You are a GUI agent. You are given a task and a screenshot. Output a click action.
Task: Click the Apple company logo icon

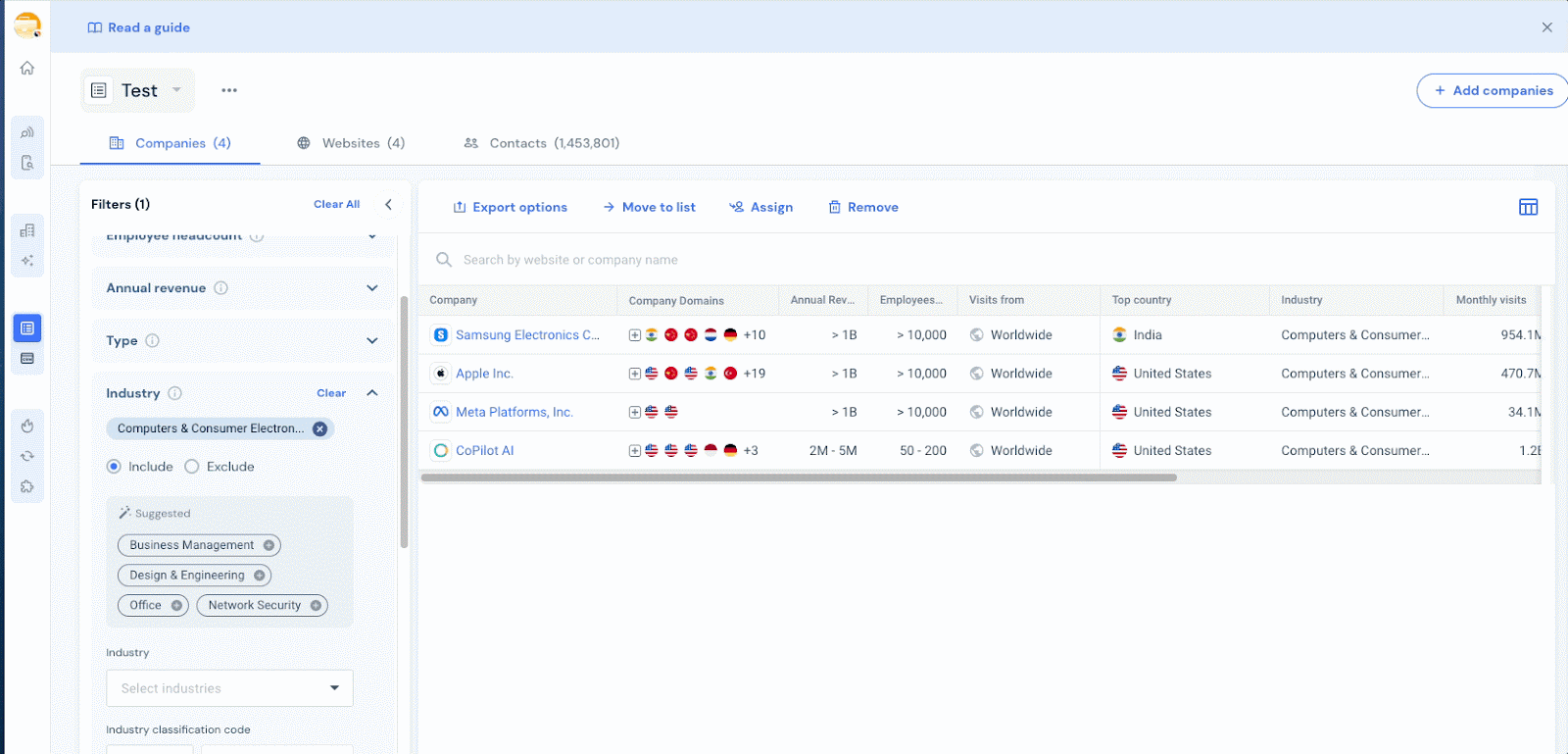(441, 374)
